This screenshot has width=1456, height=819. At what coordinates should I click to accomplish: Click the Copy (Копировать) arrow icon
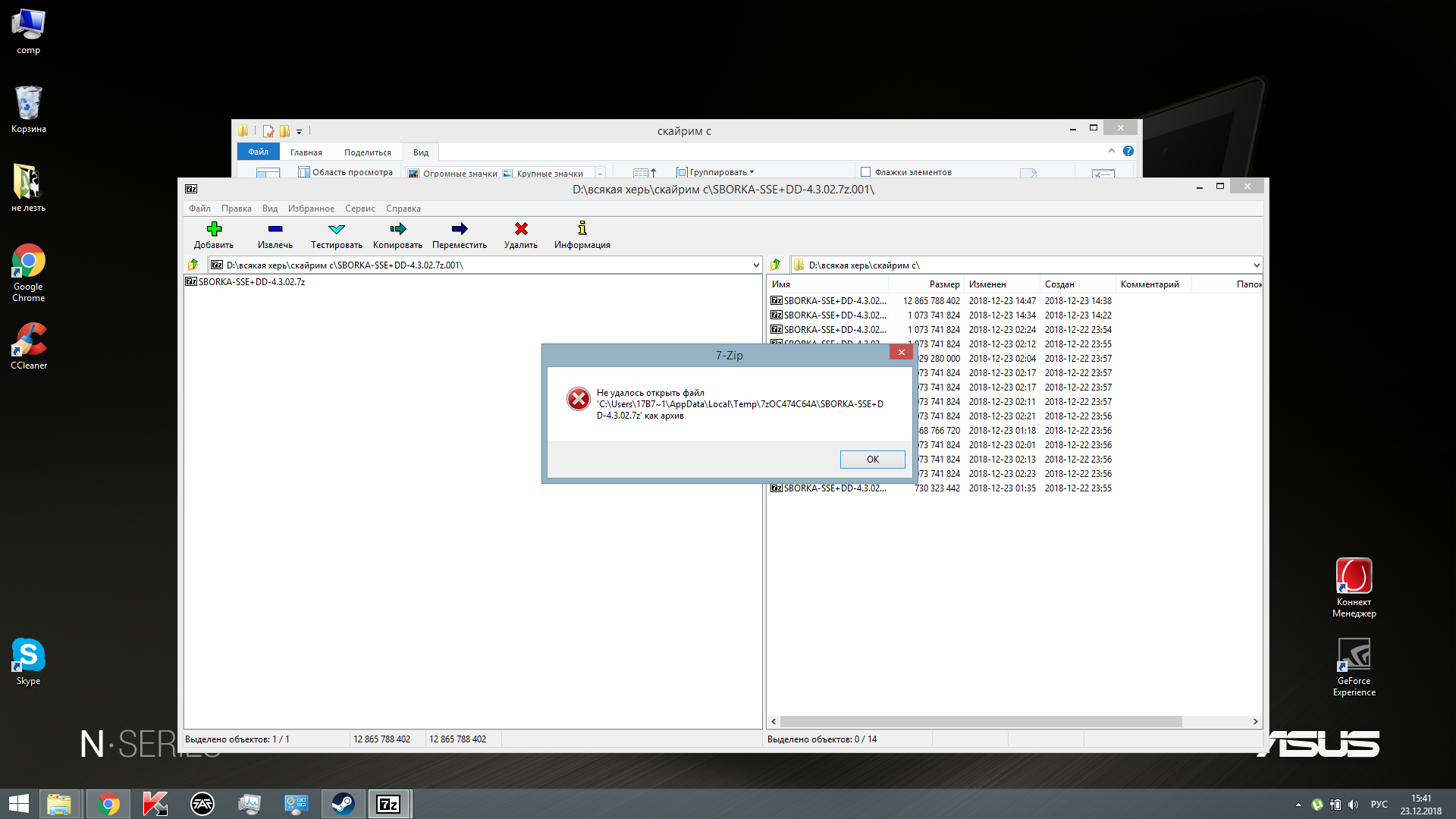(x=397, y=229)
